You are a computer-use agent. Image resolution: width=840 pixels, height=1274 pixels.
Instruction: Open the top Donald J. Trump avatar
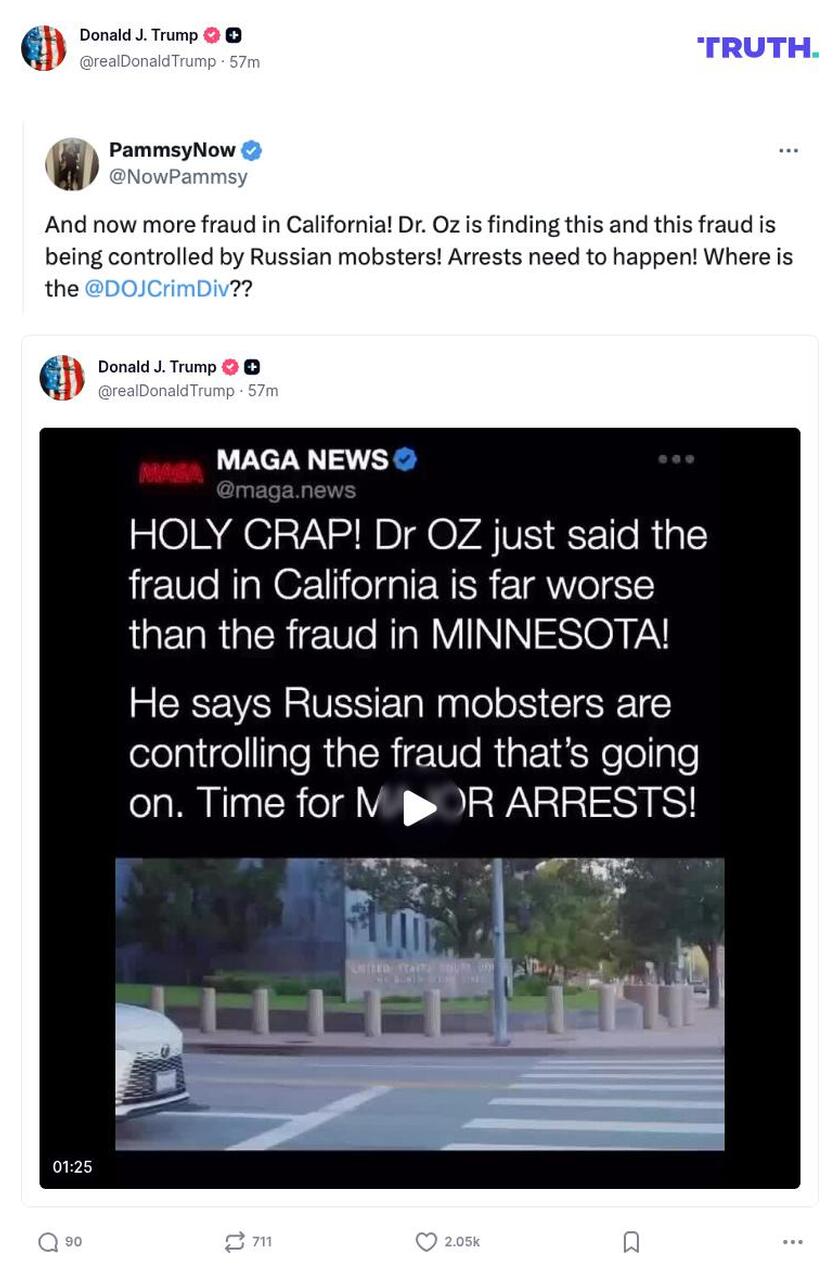point(44,47)
